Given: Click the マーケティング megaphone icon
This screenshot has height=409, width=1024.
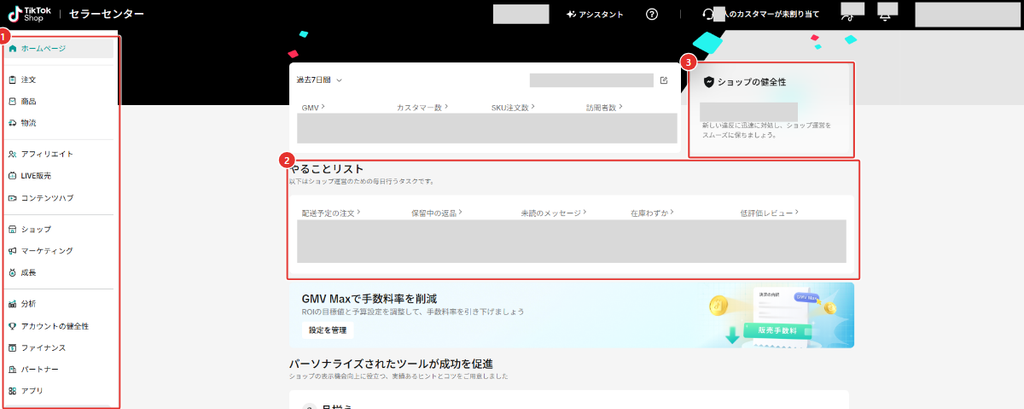Looking at the screenshot, I should pos(12,251).
